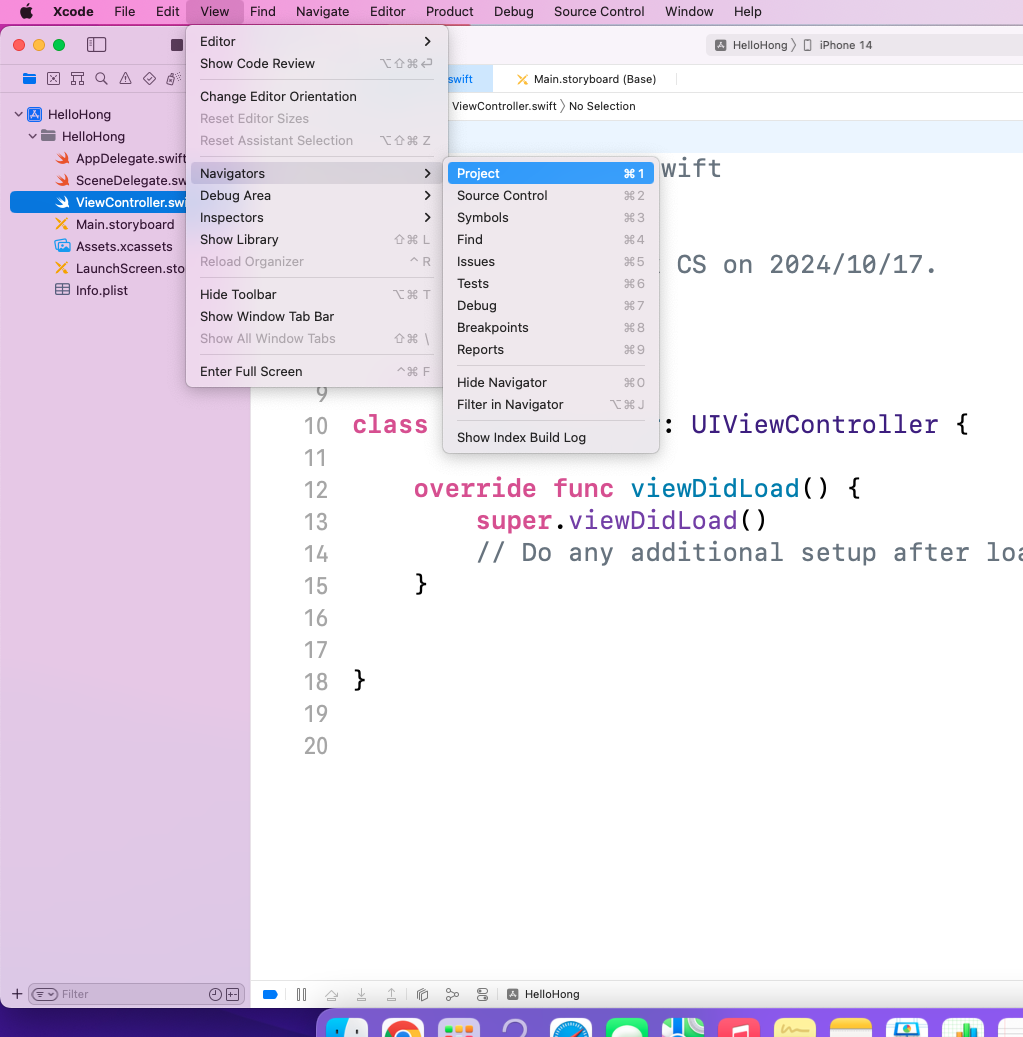Choose Show Index Build Log
This screenshot has width=1023, height=1037.
(550, 437)
